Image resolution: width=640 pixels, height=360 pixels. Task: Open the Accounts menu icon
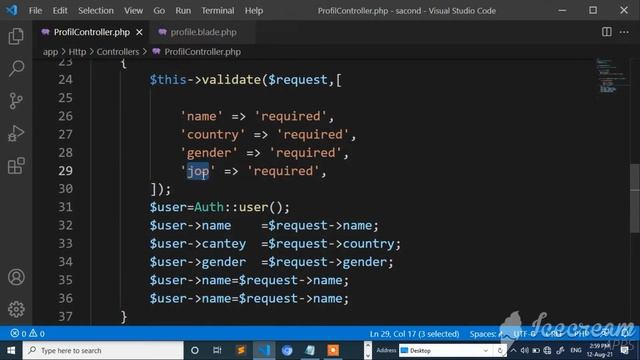(x=16, y=277)
